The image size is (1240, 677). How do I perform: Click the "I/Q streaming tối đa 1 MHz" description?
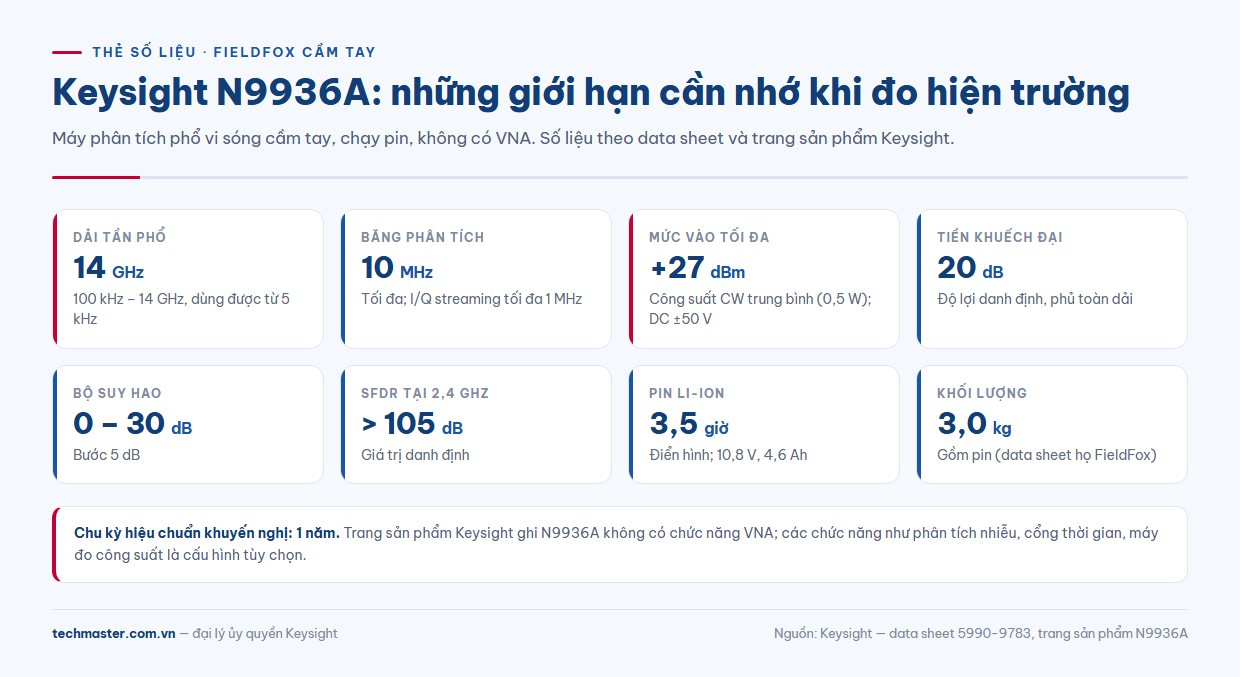click(x=471, y=299)
